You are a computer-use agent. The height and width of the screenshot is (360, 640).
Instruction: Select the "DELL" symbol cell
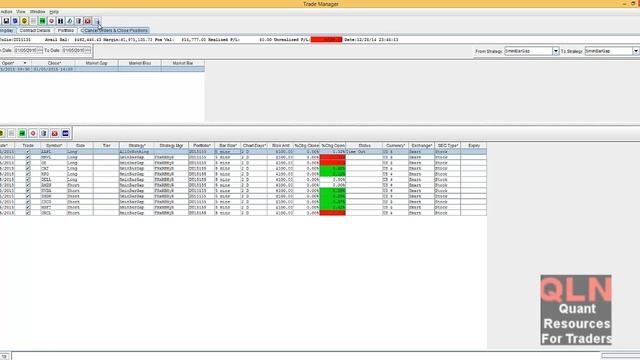(54, 180)
